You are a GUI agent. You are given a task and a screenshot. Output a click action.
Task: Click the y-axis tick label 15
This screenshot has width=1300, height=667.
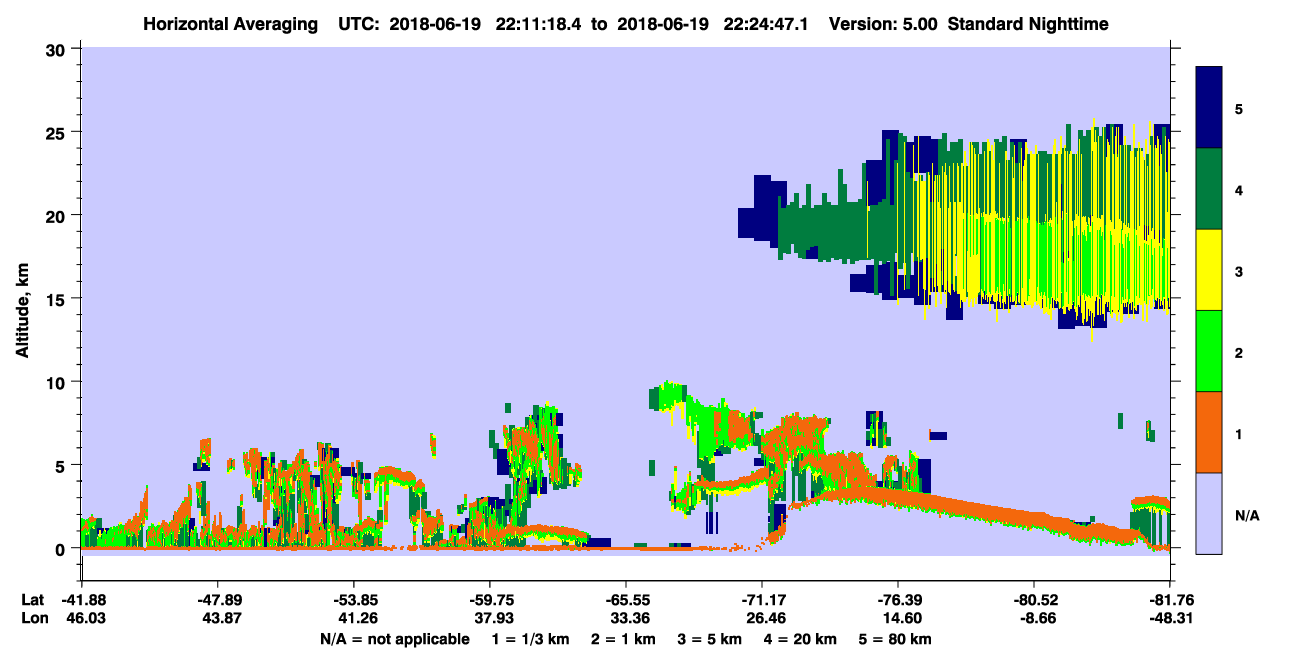[58, 298]
